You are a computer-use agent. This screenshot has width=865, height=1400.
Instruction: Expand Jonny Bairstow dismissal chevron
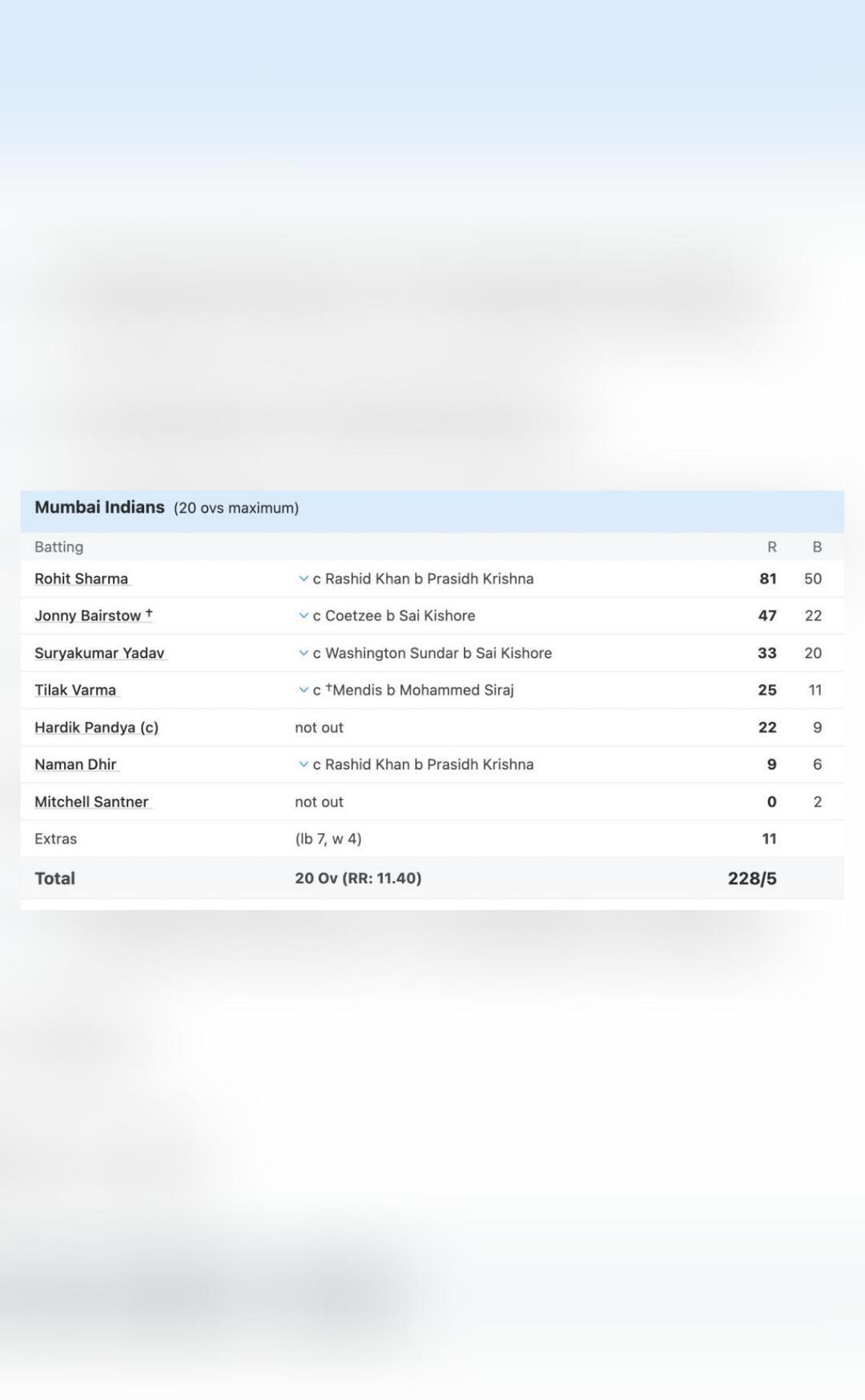303,616
